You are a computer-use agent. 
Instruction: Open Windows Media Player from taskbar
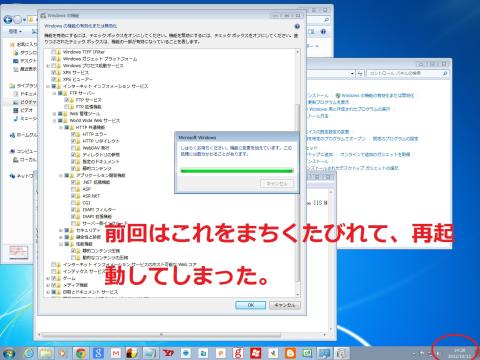tap(62, 353)
